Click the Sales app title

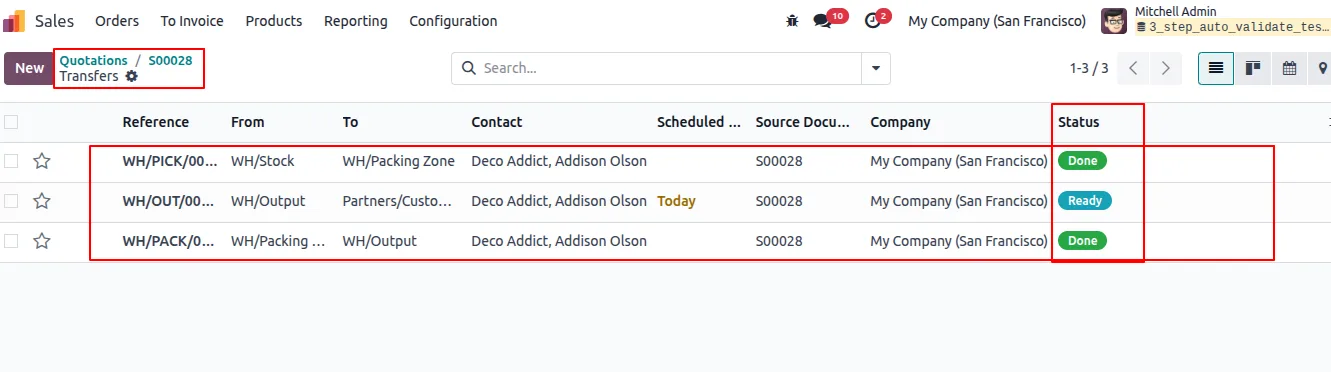[55, 21]
